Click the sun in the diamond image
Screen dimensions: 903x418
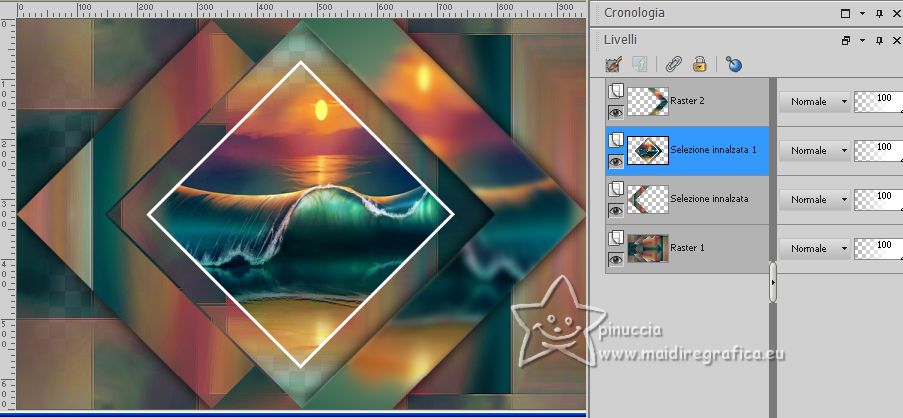coord(321,109)
